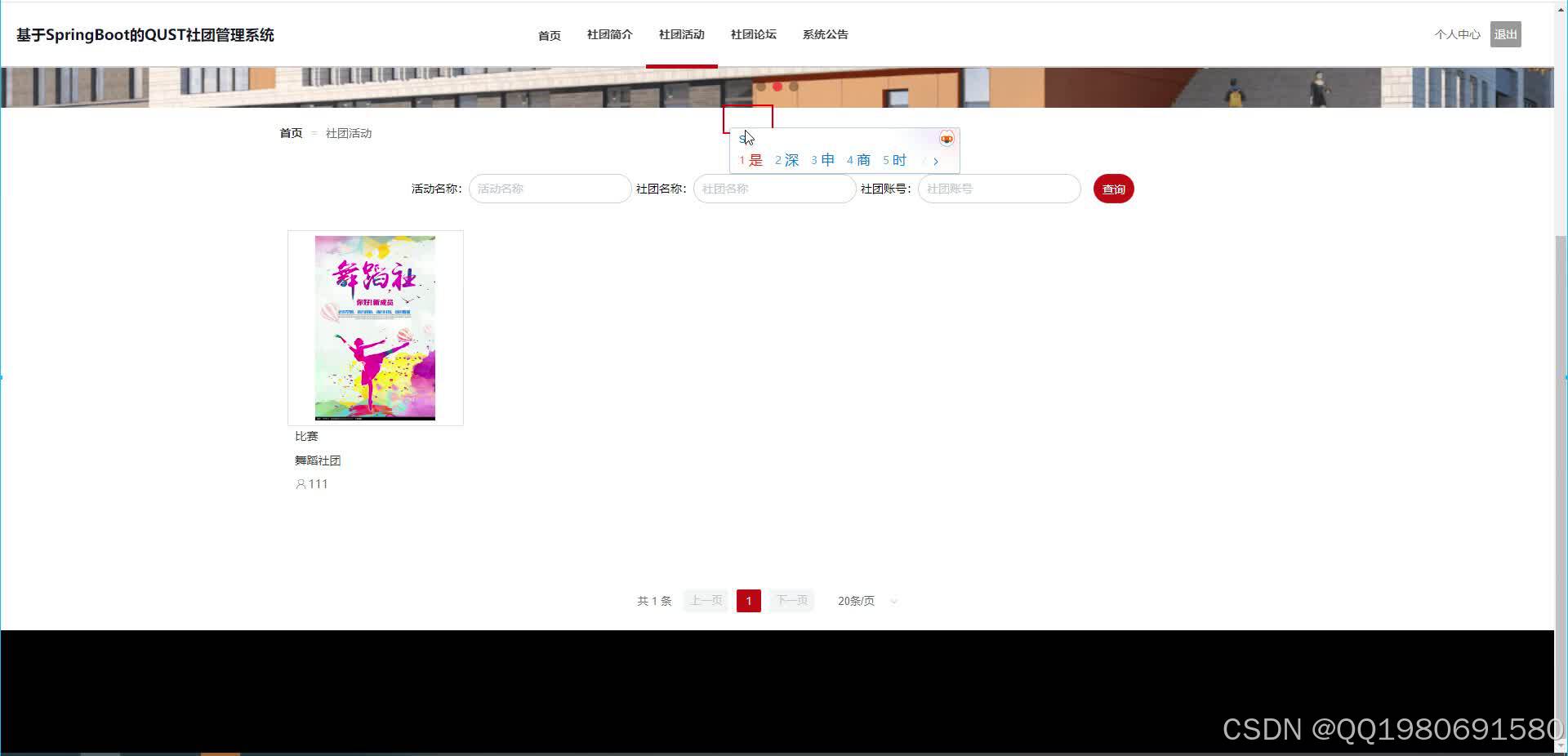Click the 社团账号 club account input field
This screenshot has width=1568, height=756.
pos(998,189)
